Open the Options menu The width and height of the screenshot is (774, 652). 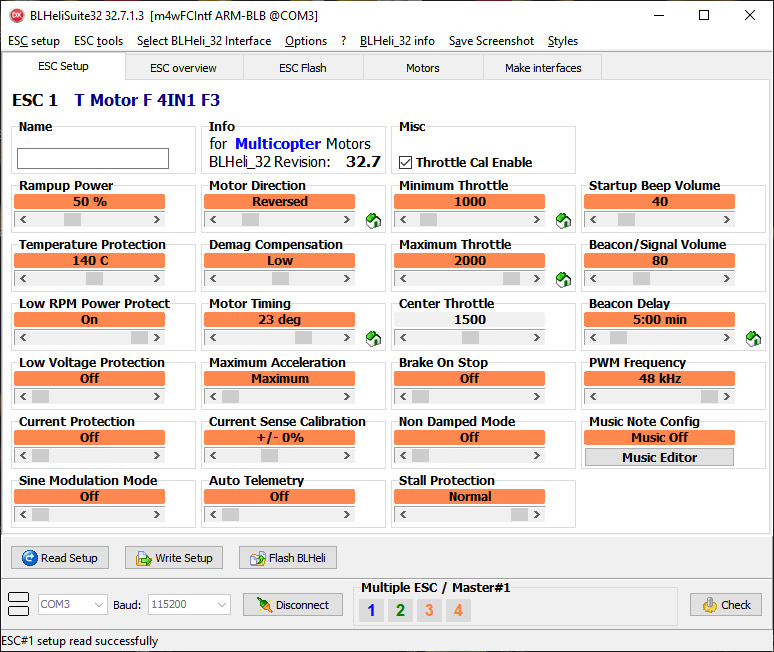(x=306, y=41)
